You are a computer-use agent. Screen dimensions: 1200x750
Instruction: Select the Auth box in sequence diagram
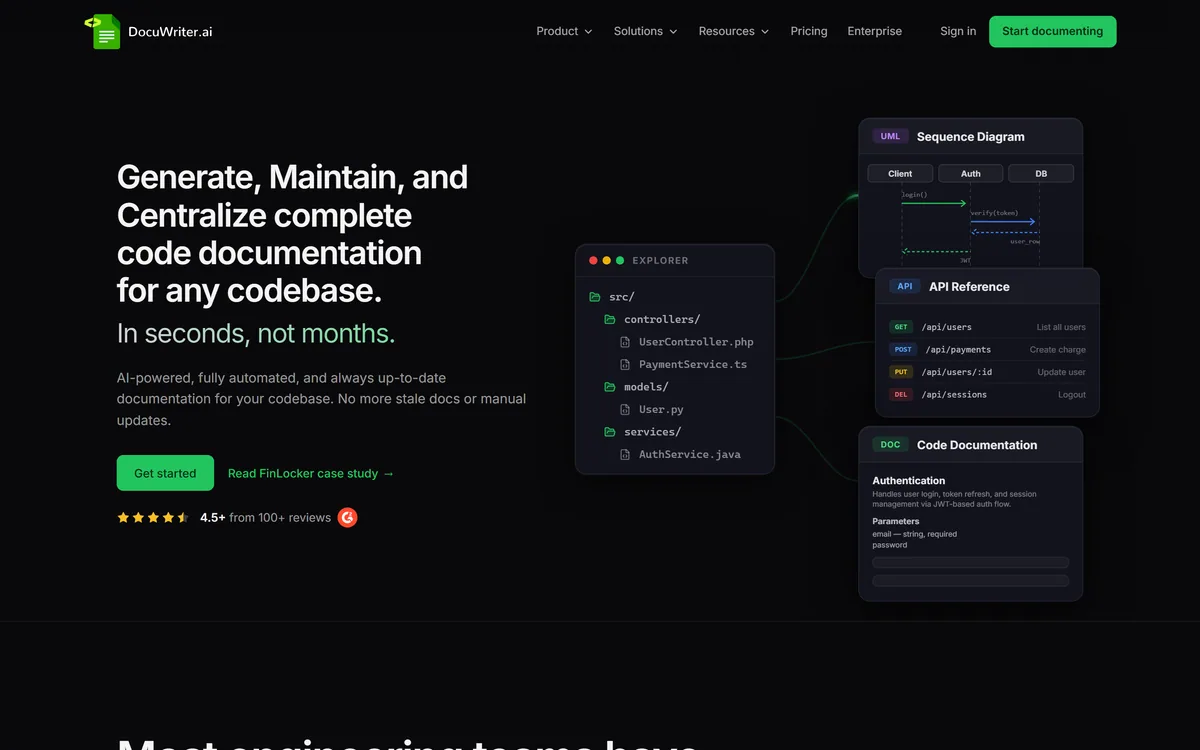coord(971,173)
